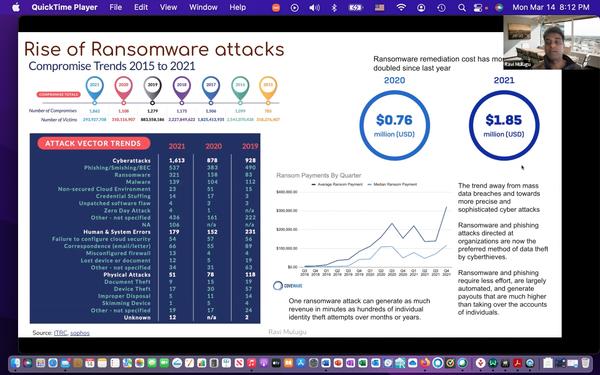Open Reminders from the Dock
This screenshot has width=600, height=375.
click(115, 363)
